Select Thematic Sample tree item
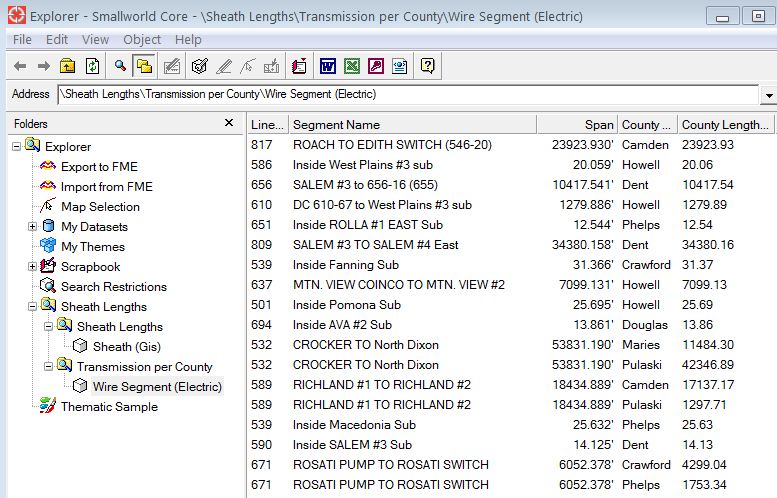Image resolution: width=777 pixels, height=498 pixels. (x=109, y=407)
